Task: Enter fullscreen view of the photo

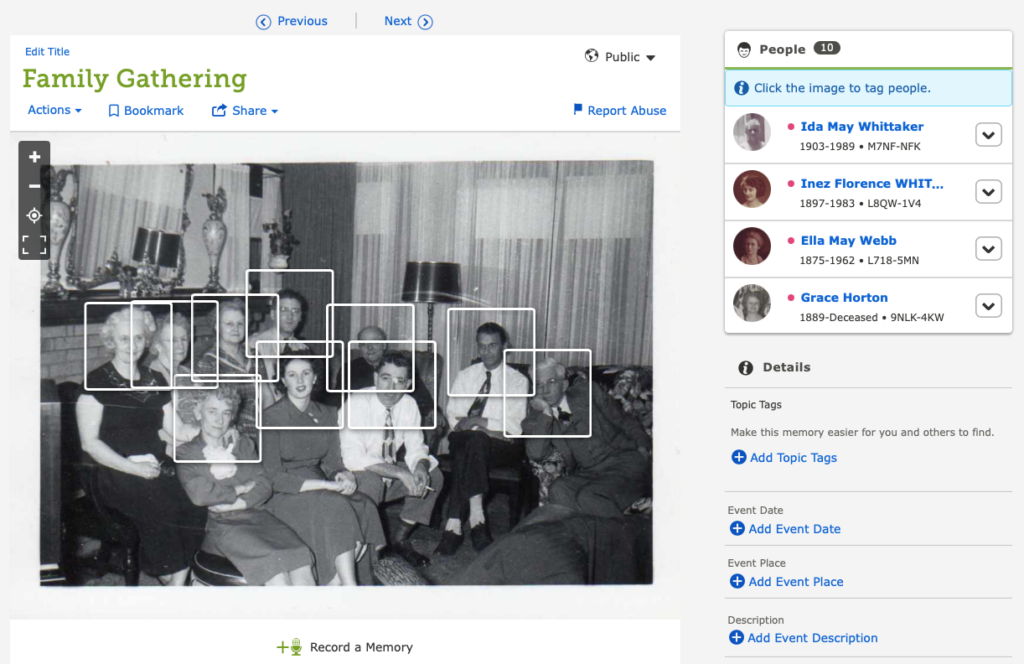Action: pyautogui.click(x=35, y=245)
